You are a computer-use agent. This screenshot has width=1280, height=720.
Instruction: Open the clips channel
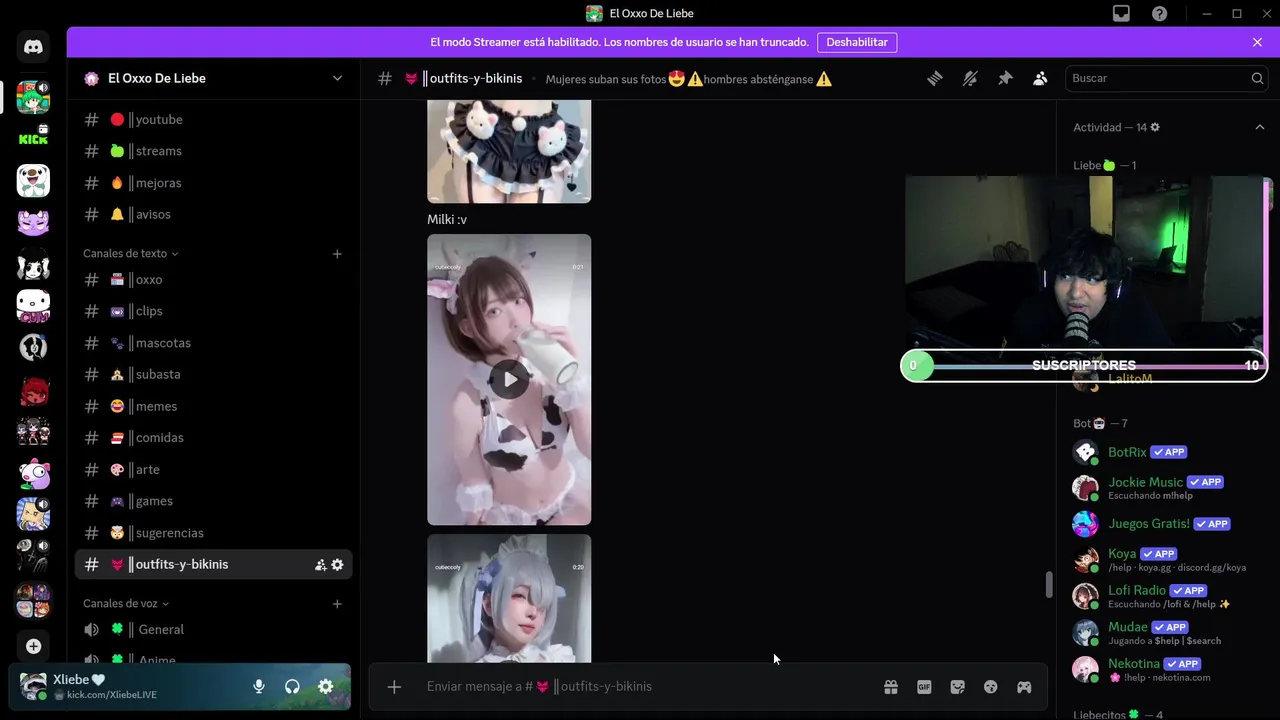[213, 311]
